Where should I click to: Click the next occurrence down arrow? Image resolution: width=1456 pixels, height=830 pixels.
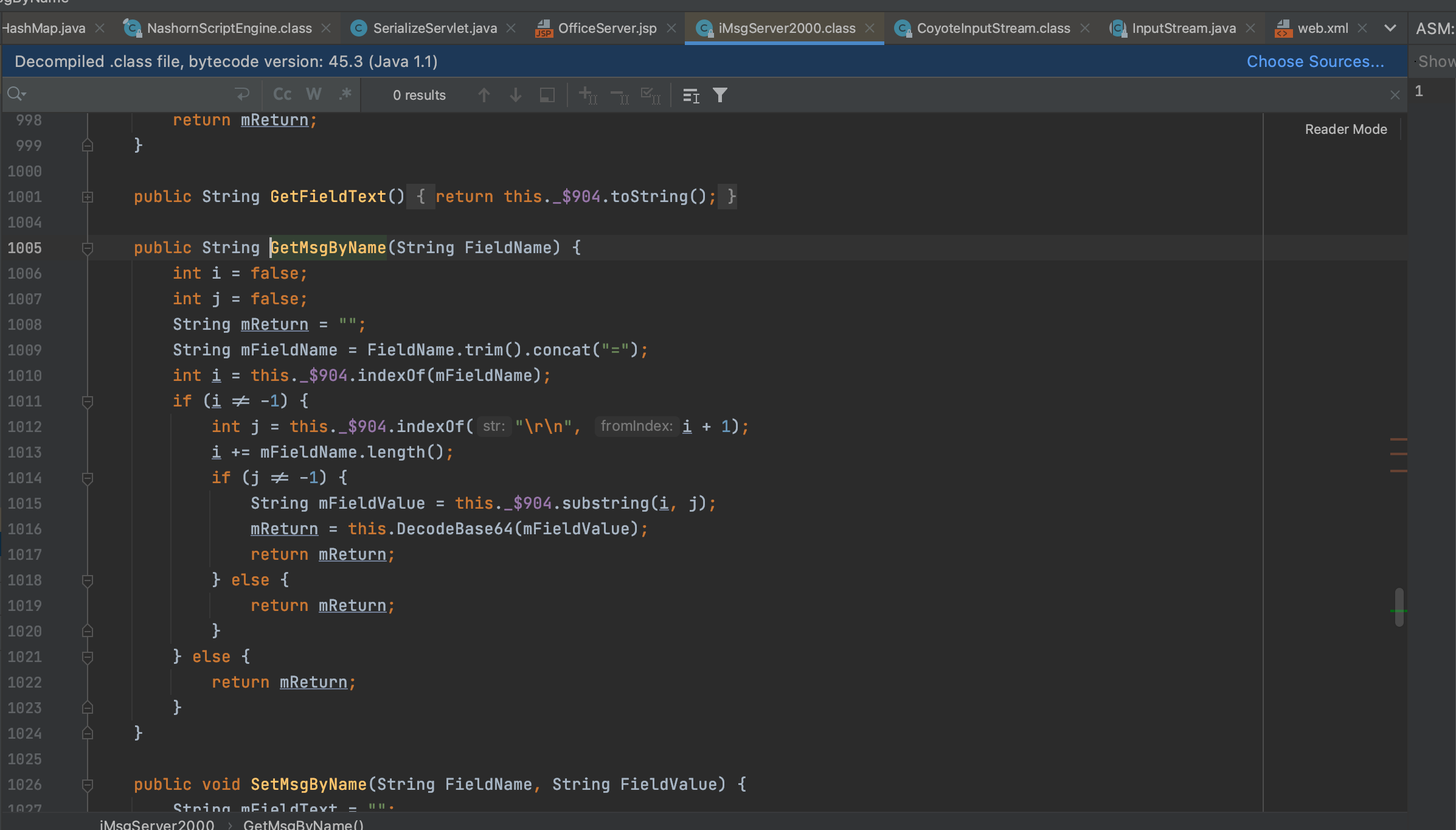(x=515, y=95)
